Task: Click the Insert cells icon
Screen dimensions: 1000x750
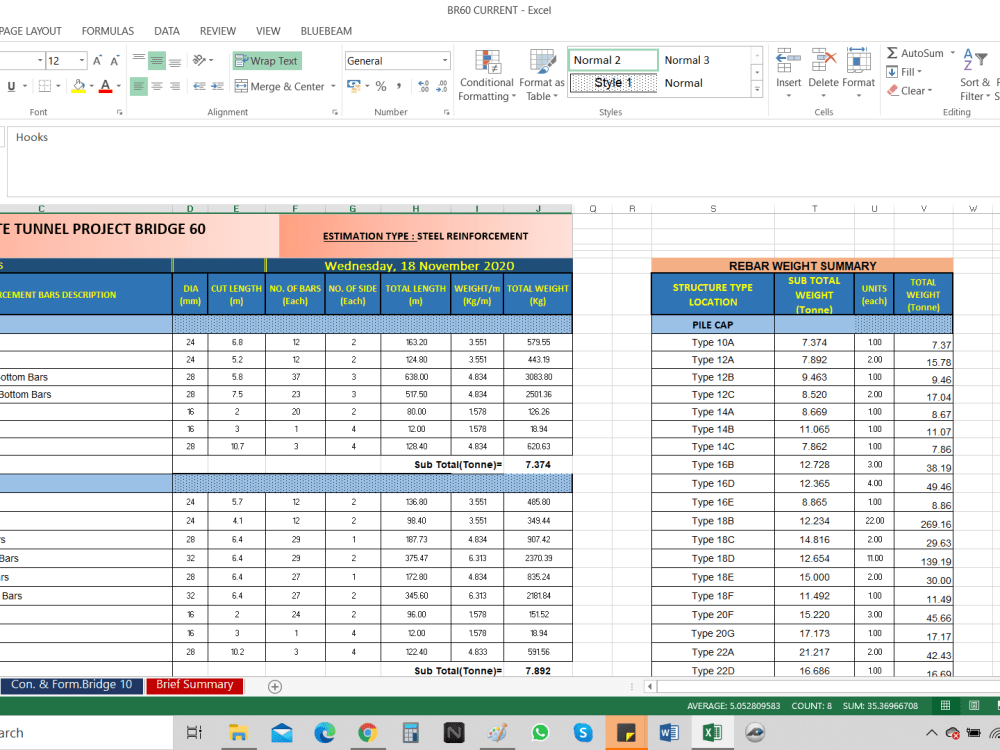Action: 788,61
